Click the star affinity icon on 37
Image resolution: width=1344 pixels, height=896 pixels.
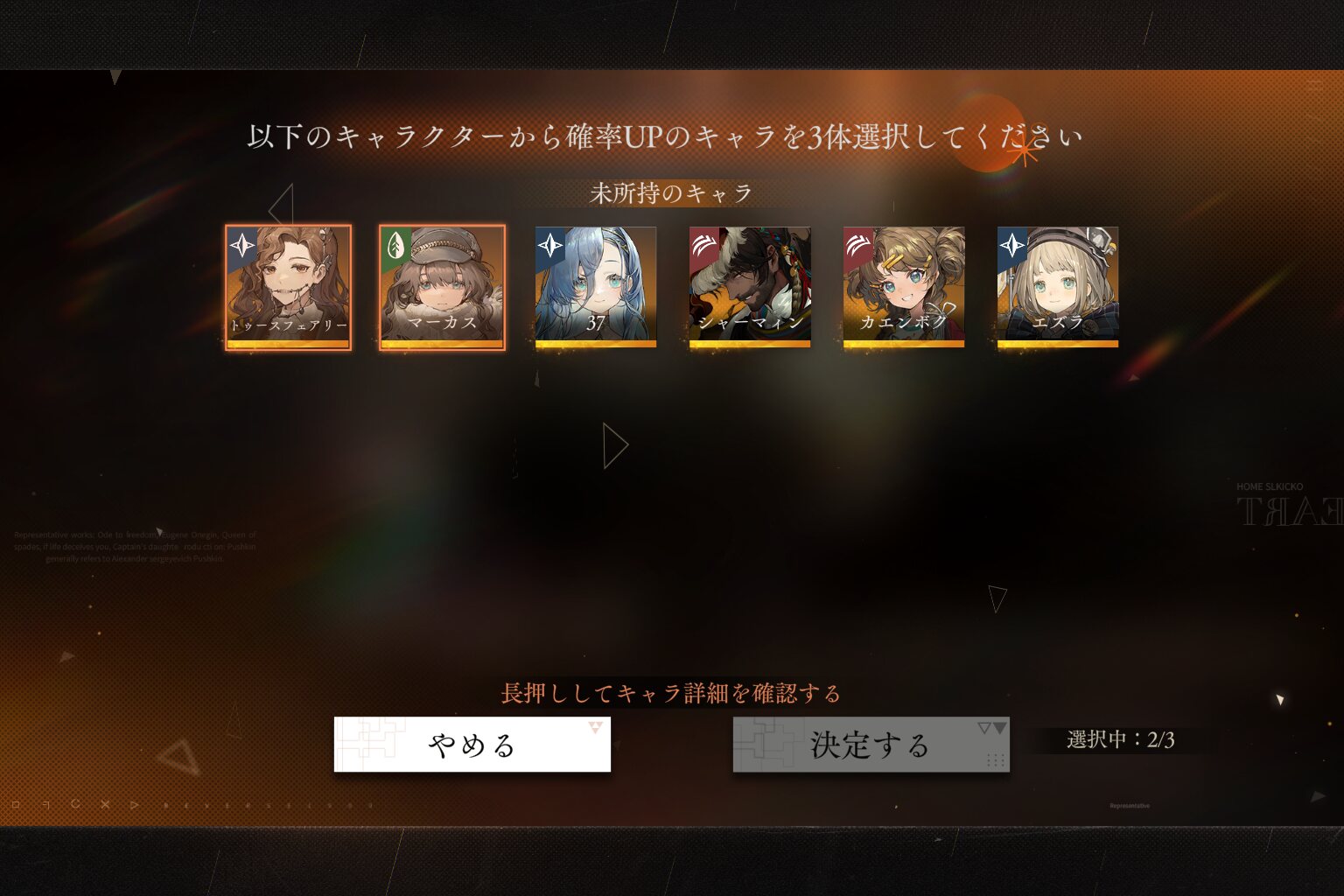pos(550,246)
